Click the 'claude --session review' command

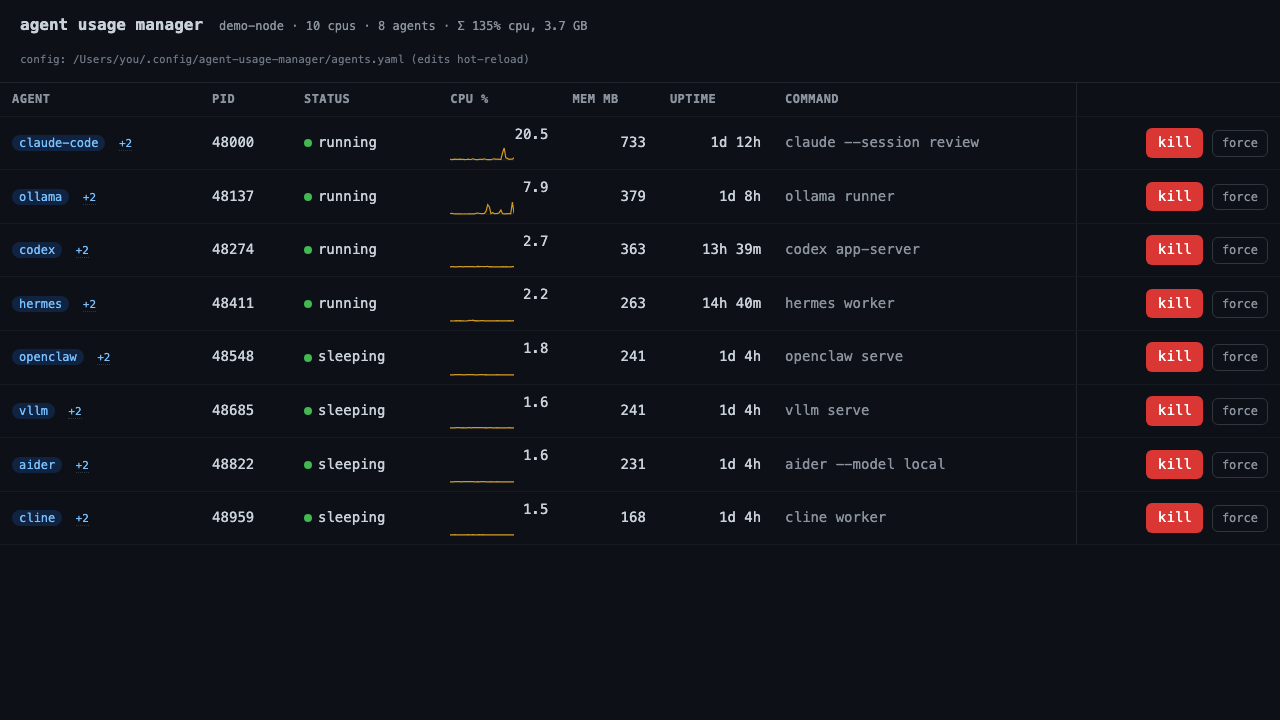882,143
